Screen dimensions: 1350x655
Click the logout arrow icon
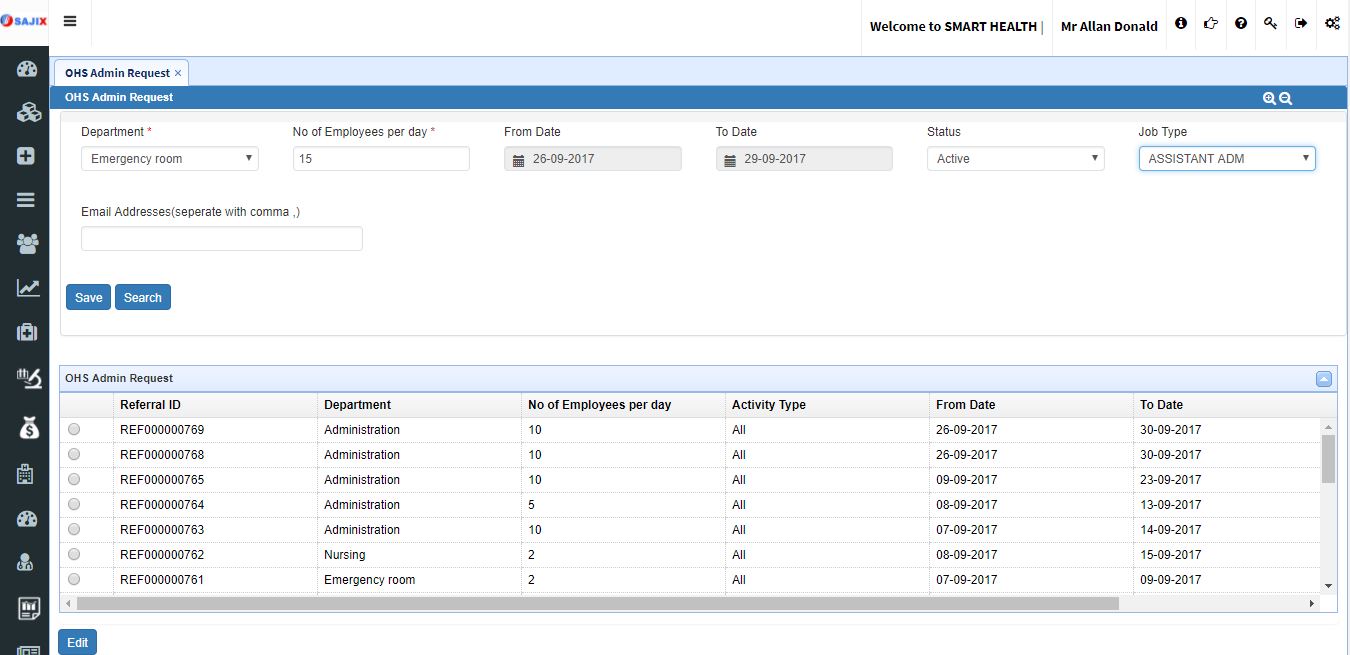(1301, 23)
